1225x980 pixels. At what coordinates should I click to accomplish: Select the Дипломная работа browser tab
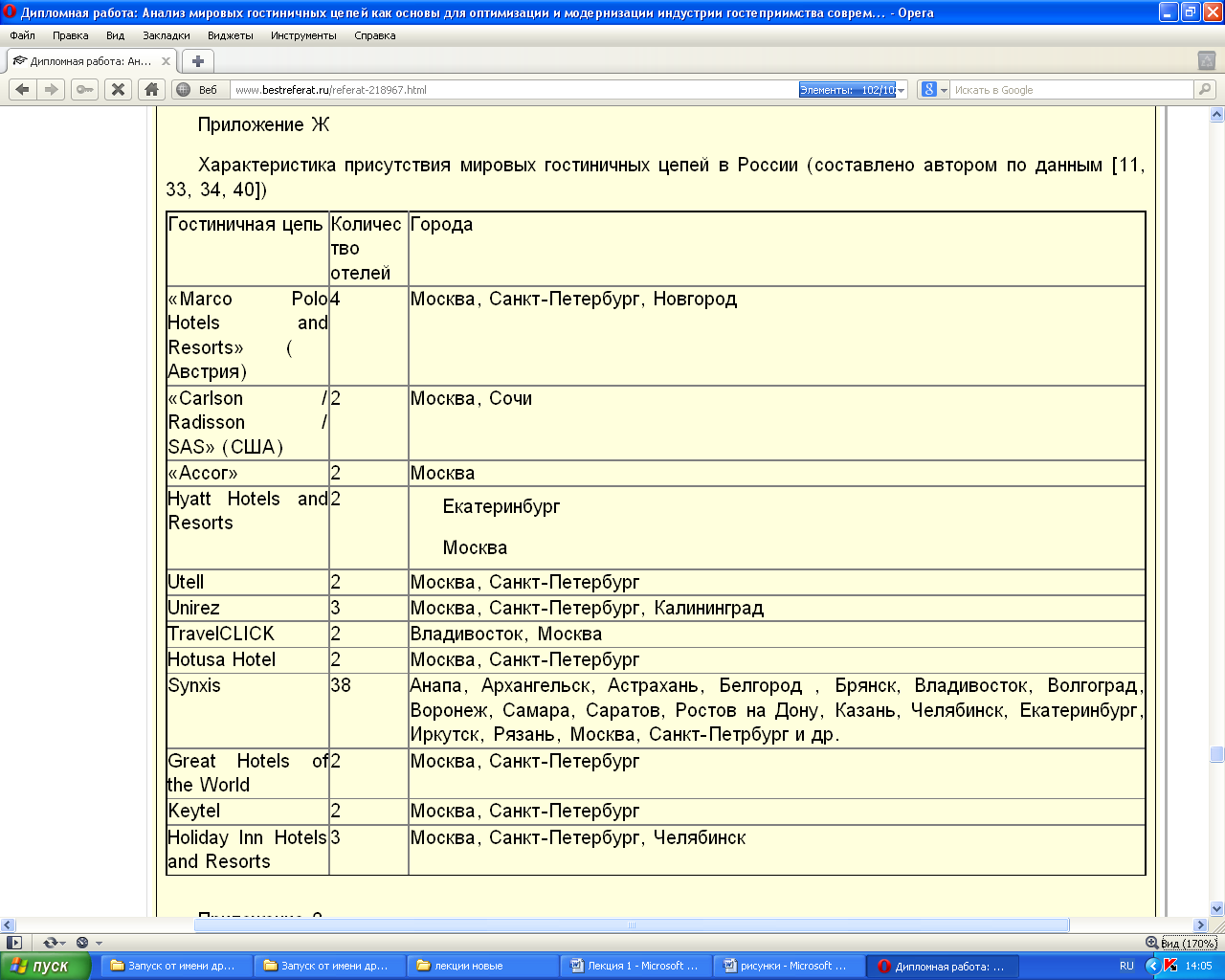pos(91,61)
